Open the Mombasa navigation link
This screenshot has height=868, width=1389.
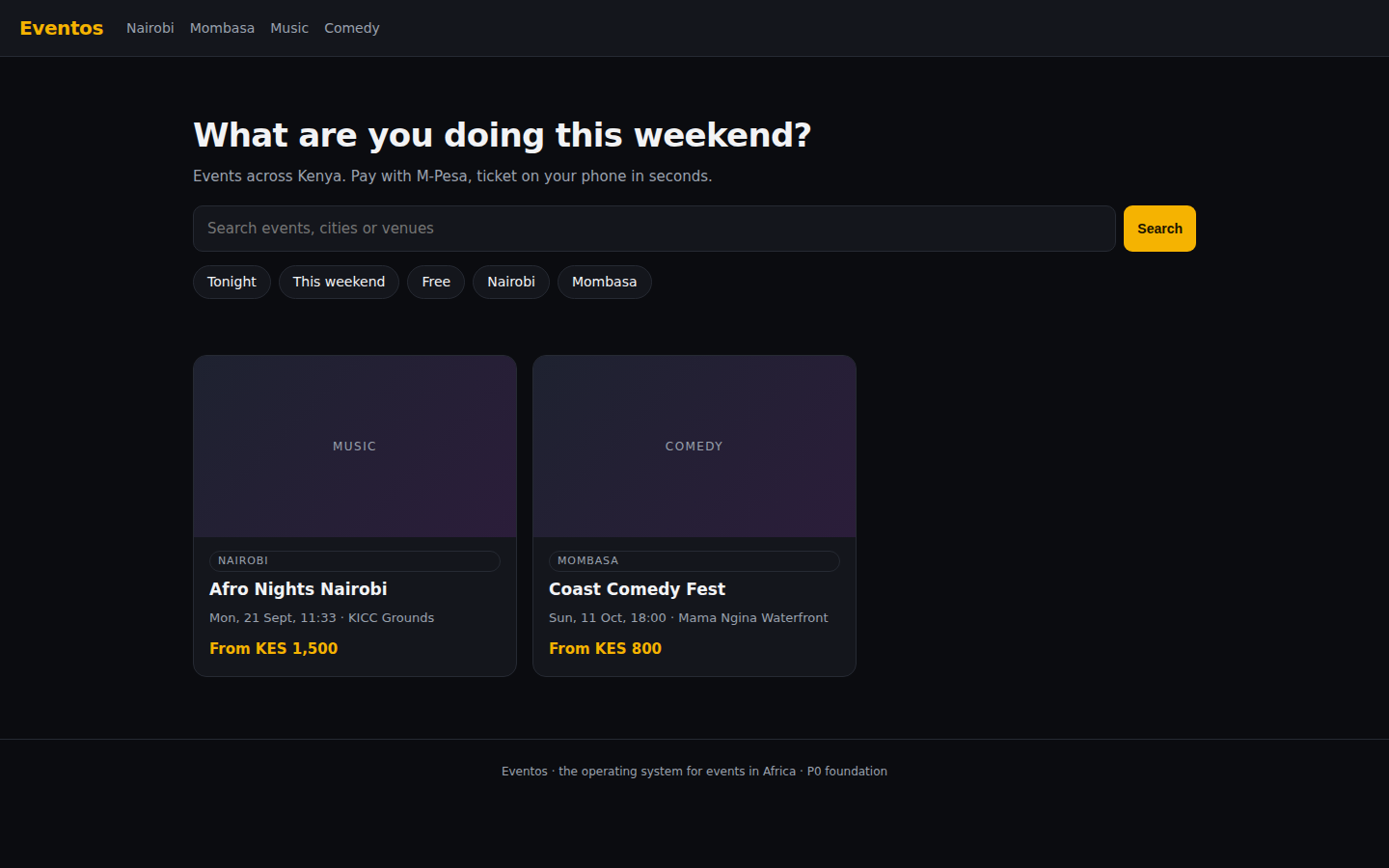click(222, 28)
